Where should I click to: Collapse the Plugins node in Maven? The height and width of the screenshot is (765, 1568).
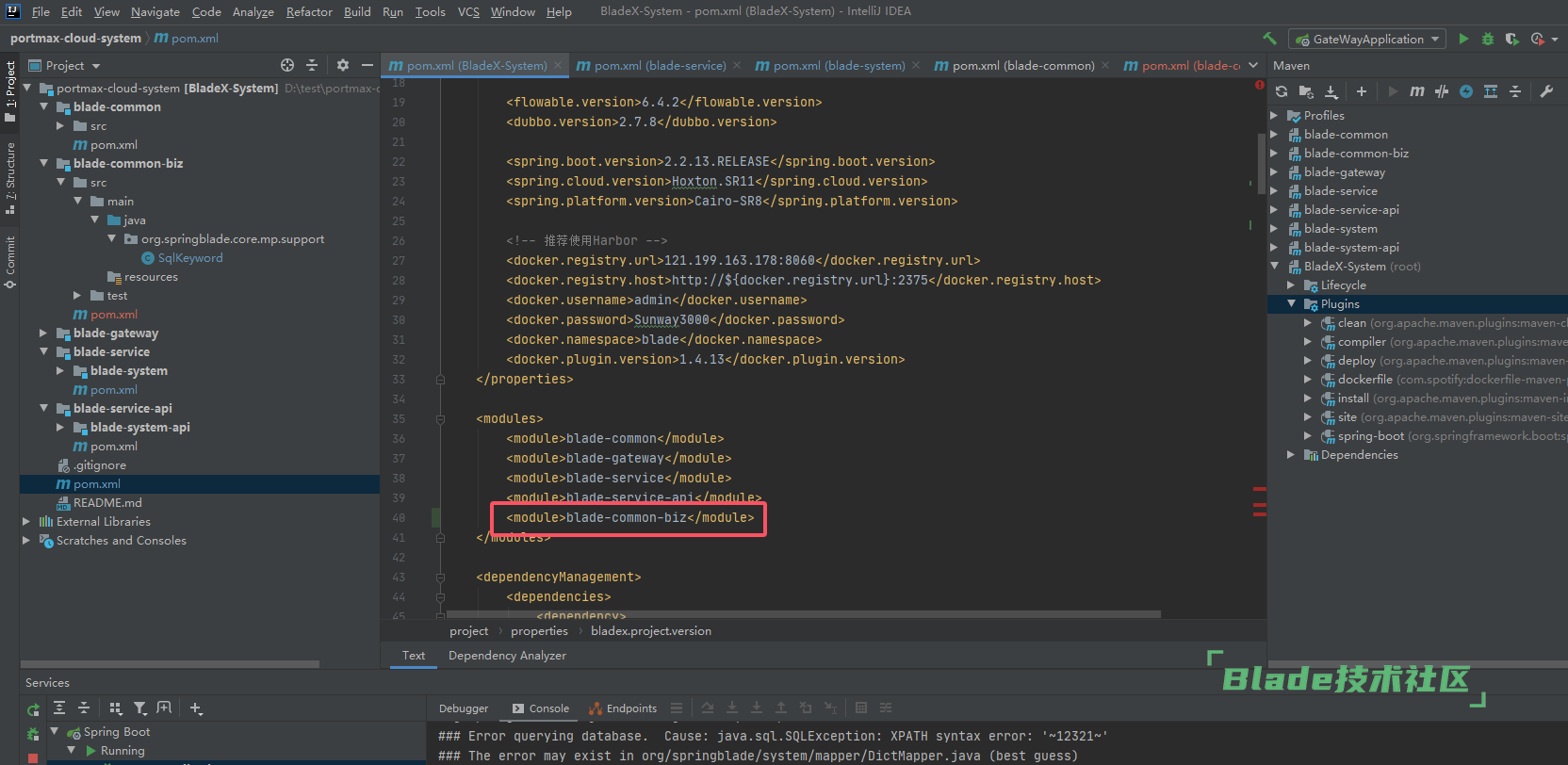point(1291,303)
